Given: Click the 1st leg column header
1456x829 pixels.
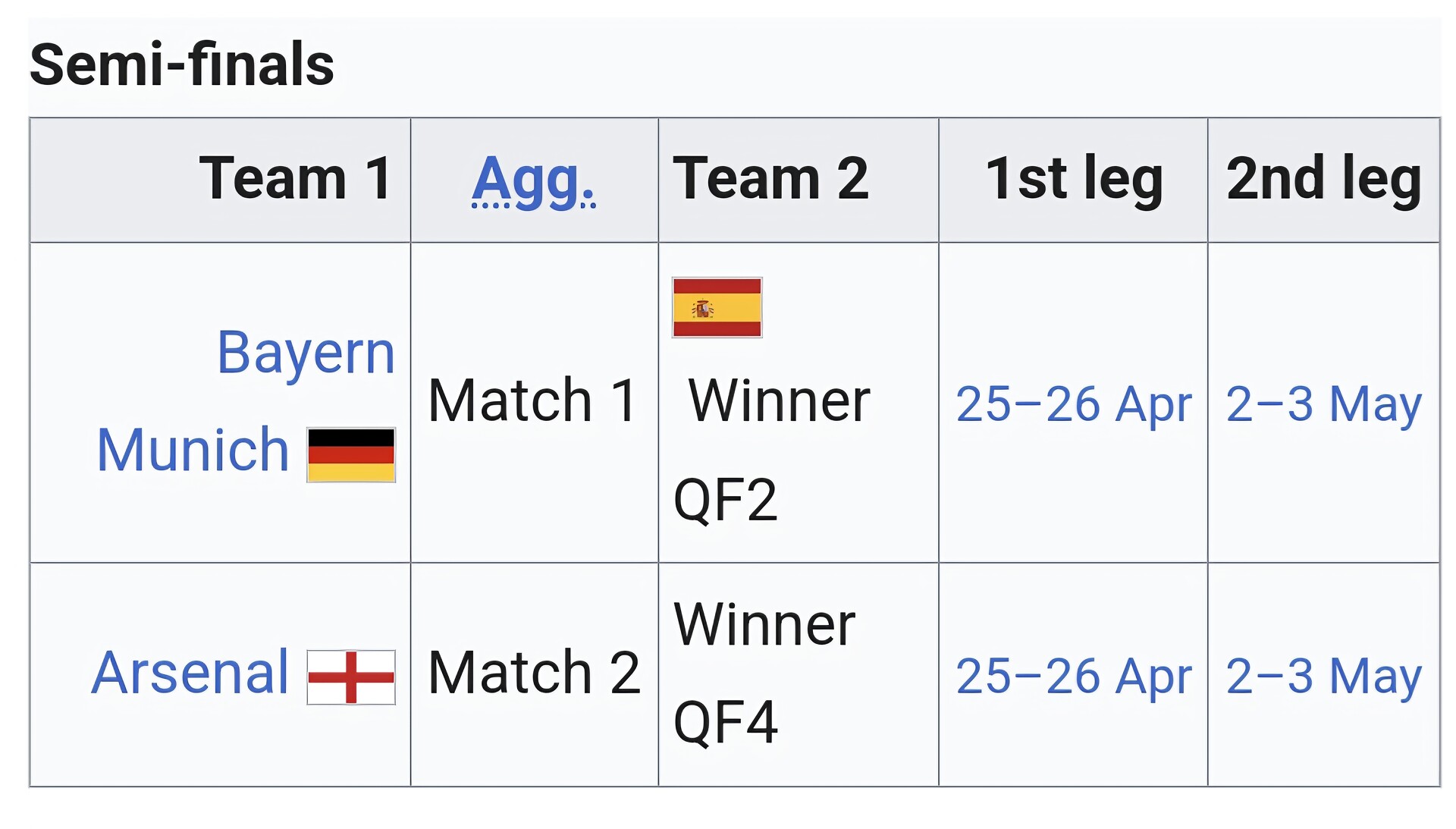Looking at the screenshot, I should [x=1073, y=179].
